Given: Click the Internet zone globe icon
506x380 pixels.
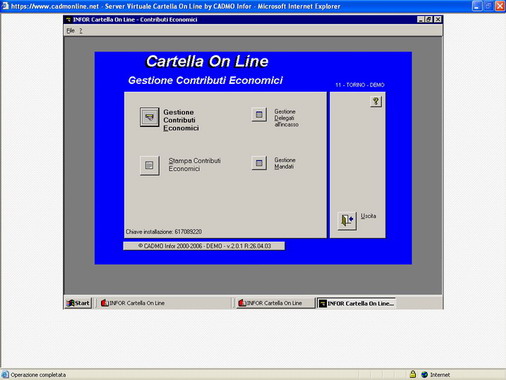Looking at the screenshot, I should [x=424, y=375].
